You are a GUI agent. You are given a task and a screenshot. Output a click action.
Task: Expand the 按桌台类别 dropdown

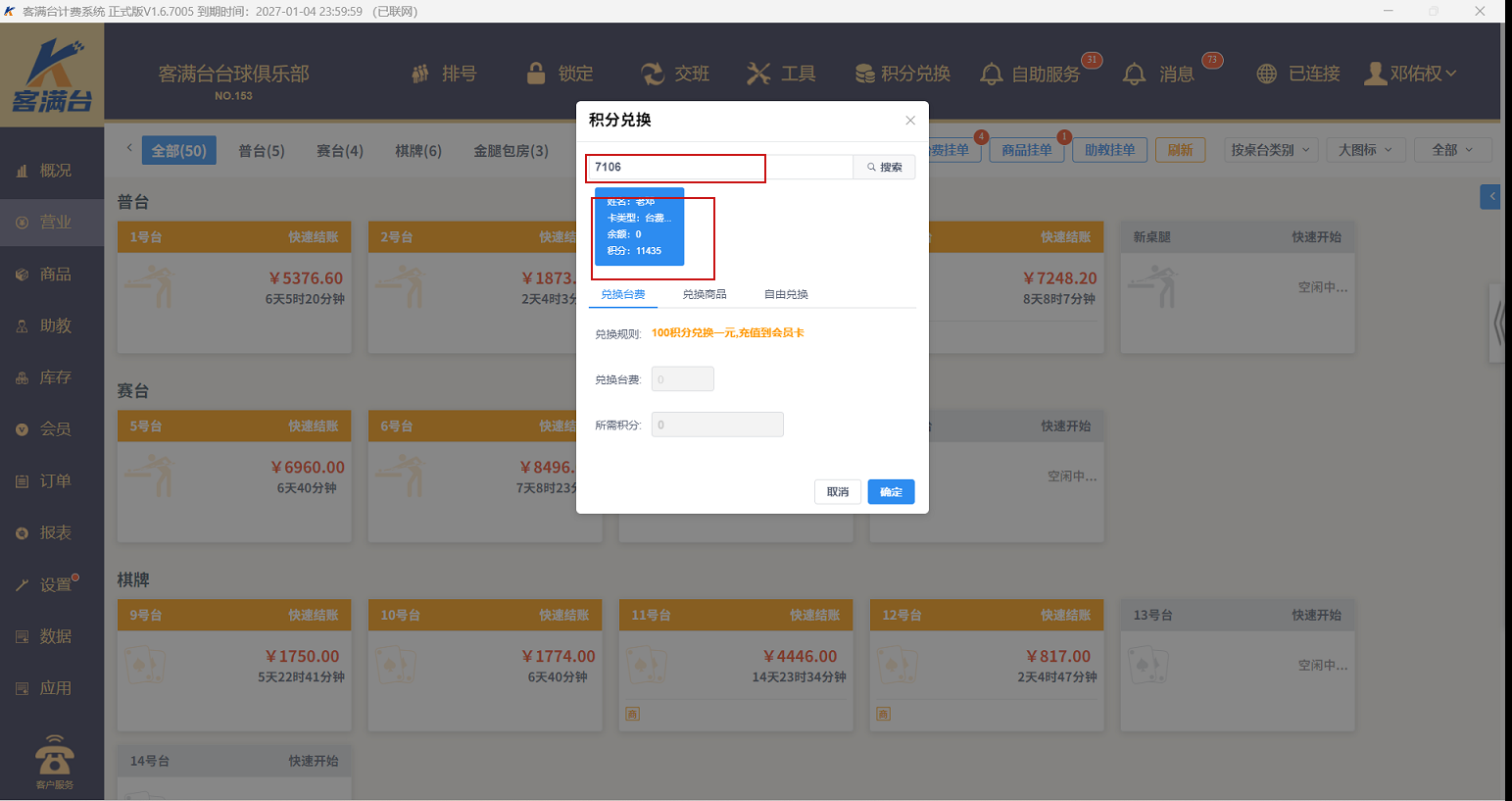tap(1270, 150)
